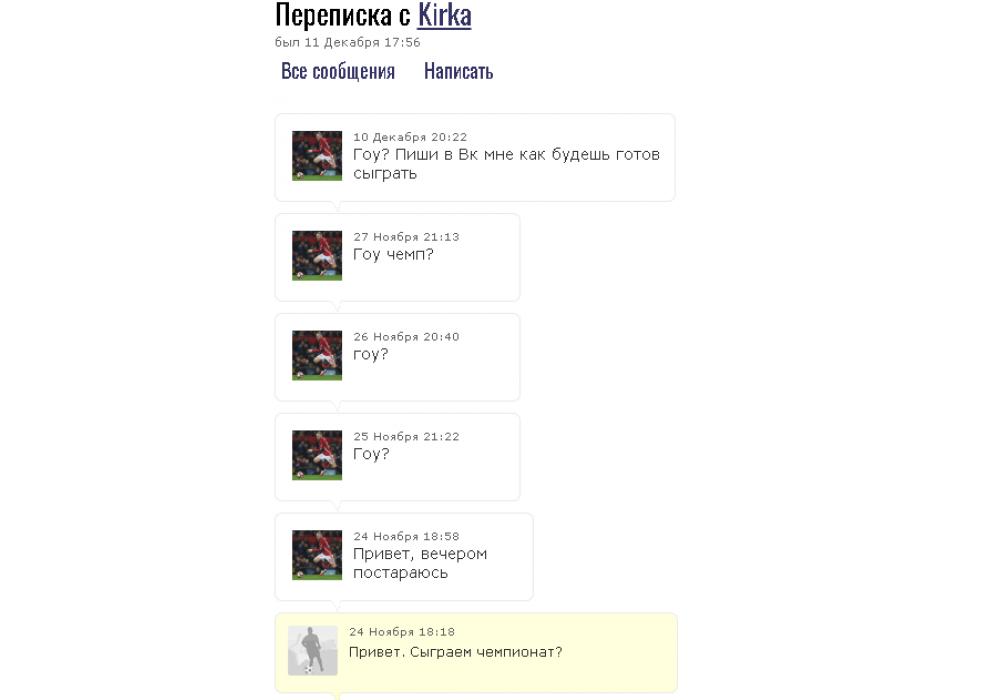Click the 'Переписка с' heading text
This screenshot has width=1000, height=700.
click(343, 15)
